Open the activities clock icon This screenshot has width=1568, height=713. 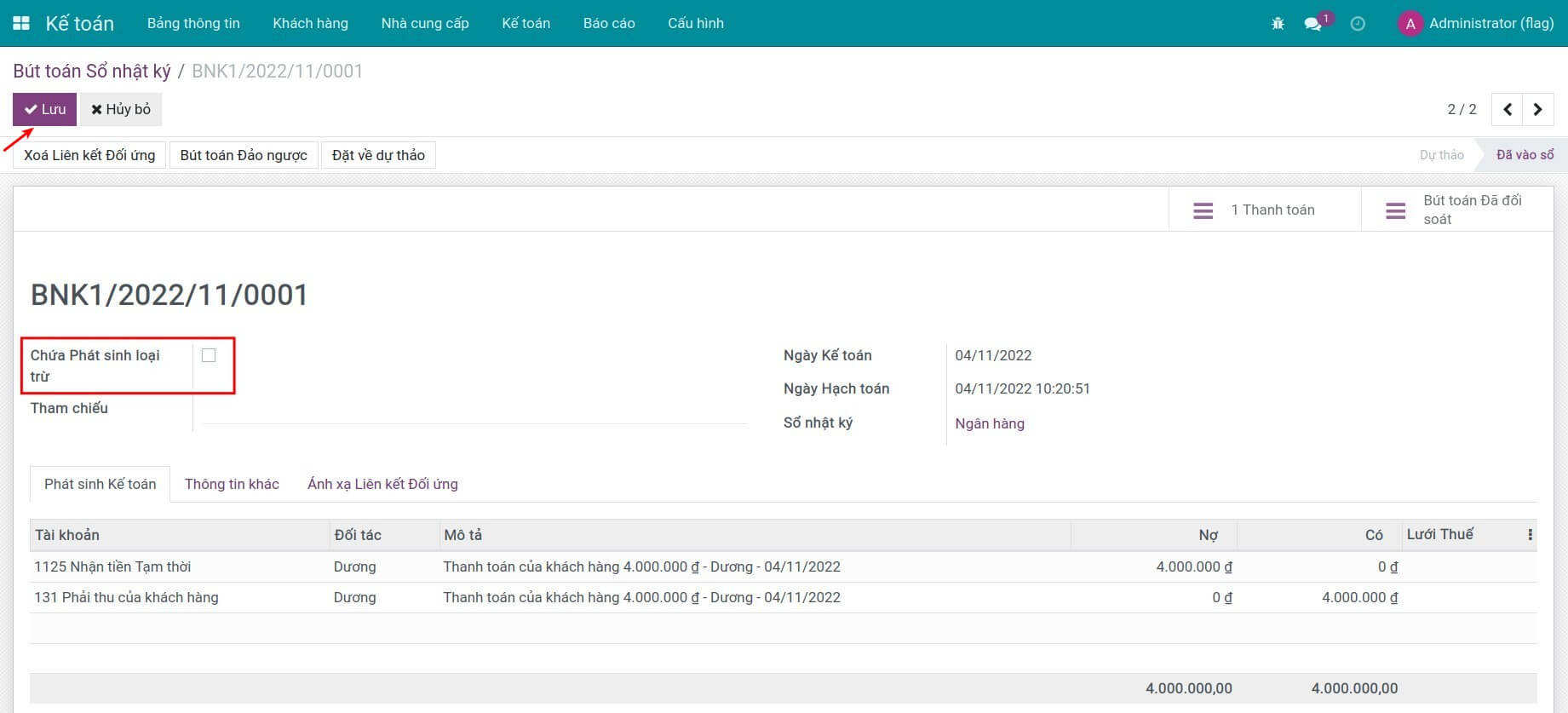point(1358,24)
